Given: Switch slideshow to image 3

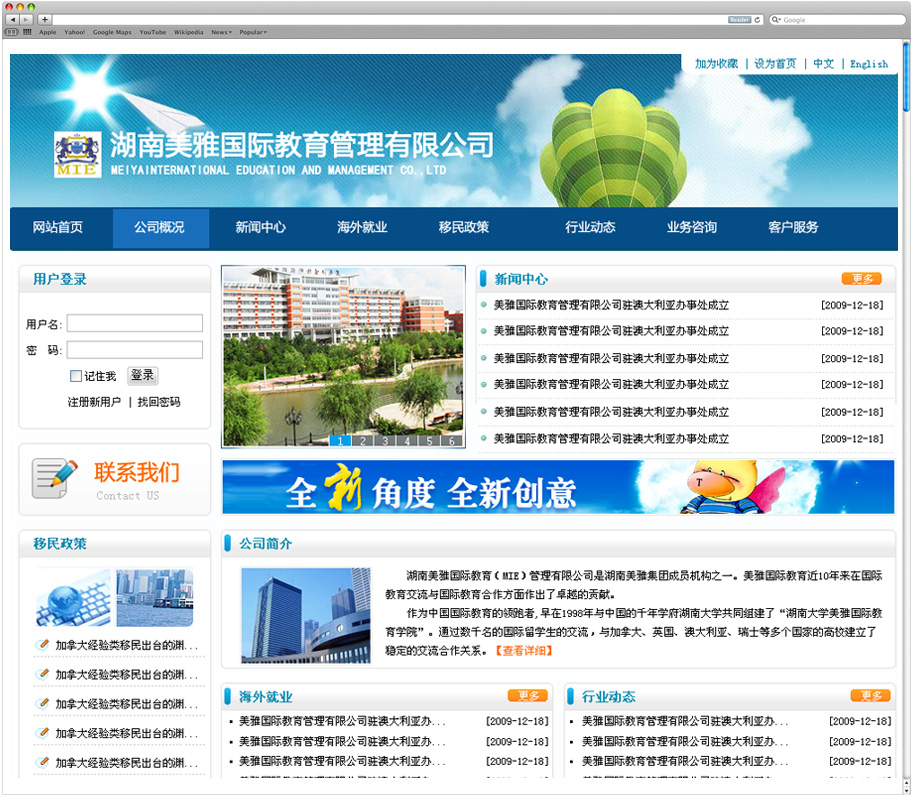Looking at the screenshot, I should click(x=385, y=440).
